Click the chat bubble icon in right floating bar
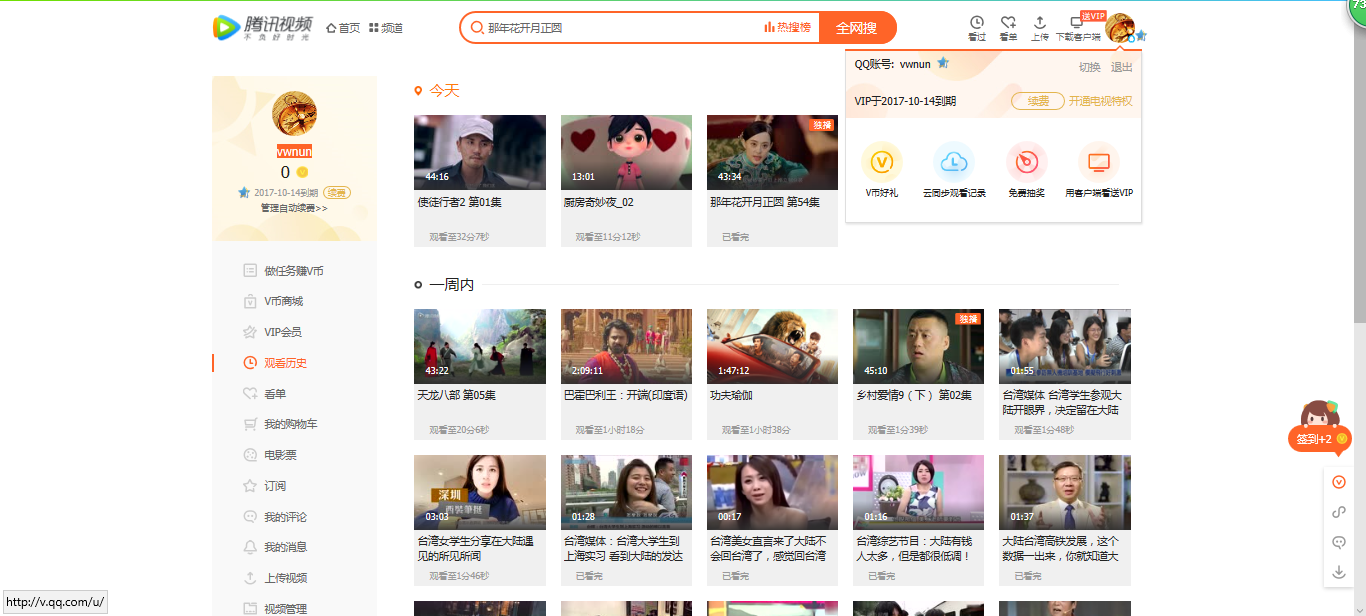 pyautogui.click(x=1339, y=542)
